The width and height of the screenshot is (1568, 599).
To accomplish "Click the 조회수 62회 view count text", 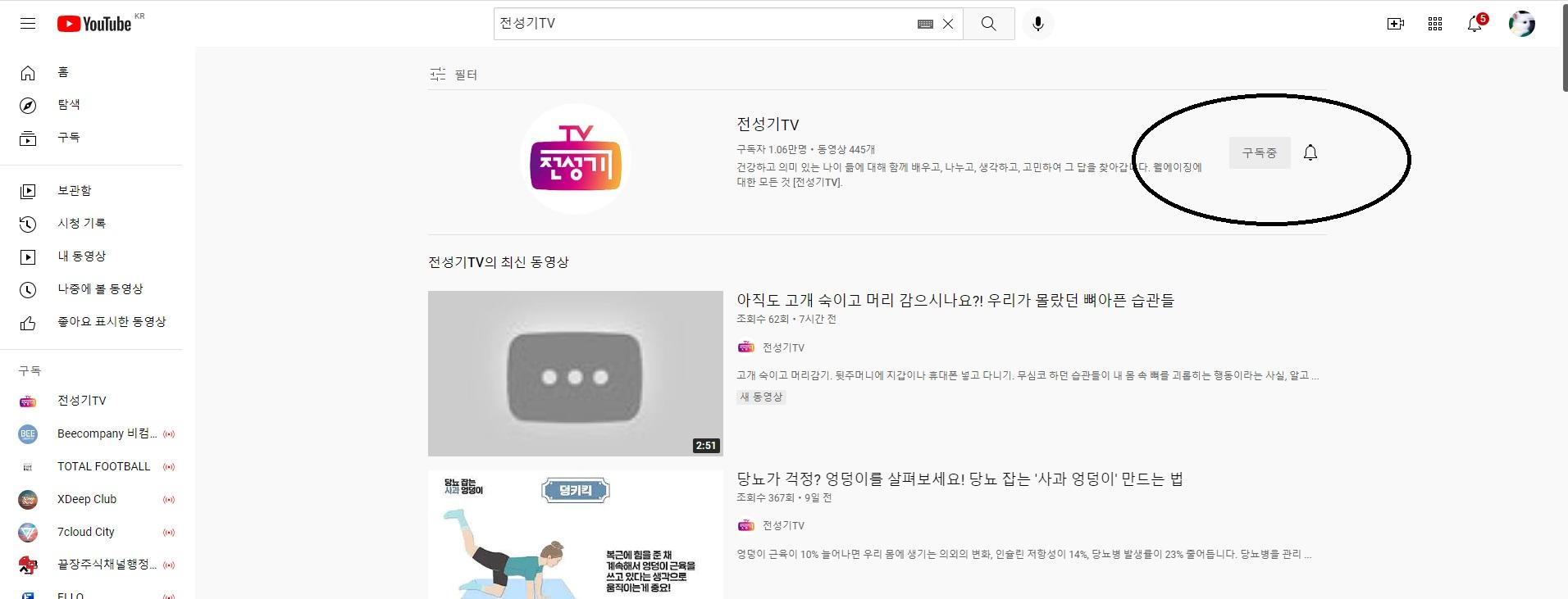I will 763,319.
